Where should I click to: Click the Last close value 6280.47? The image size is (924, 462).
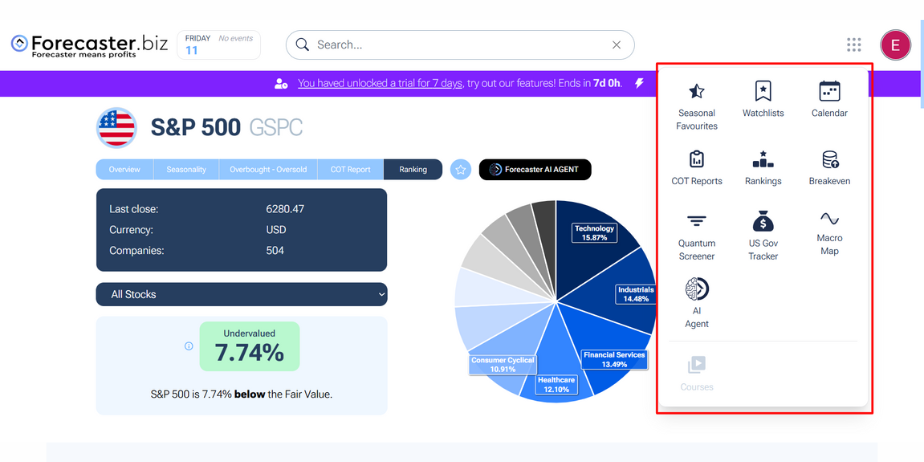[285, 209]
